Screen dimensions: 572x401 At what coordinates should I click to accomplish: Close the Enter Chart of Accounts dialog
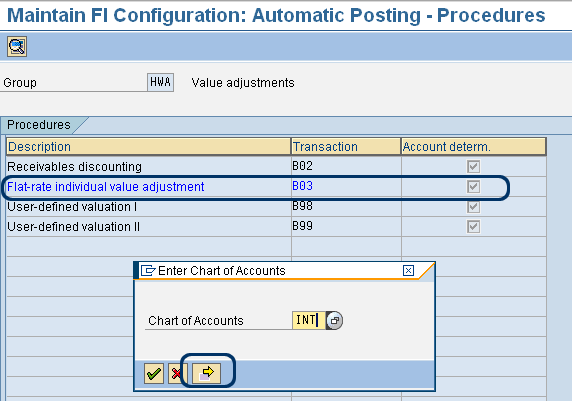pyautogui.click(x=408, y=271)
